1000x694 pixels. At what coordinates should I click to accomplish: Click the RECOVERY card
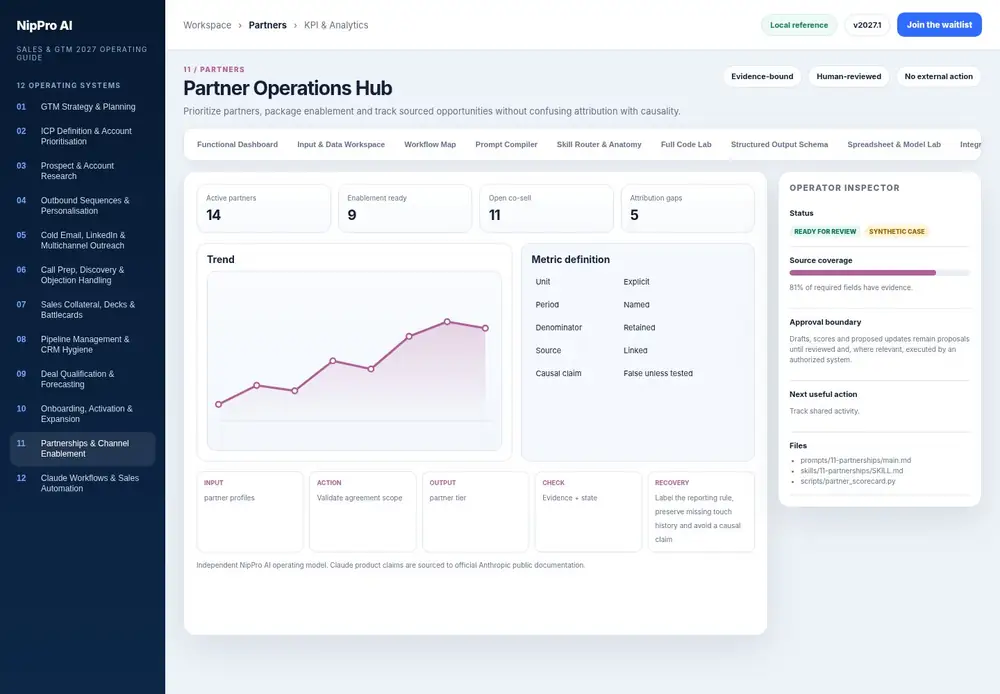pyautogui.click(x=701, y=512)
